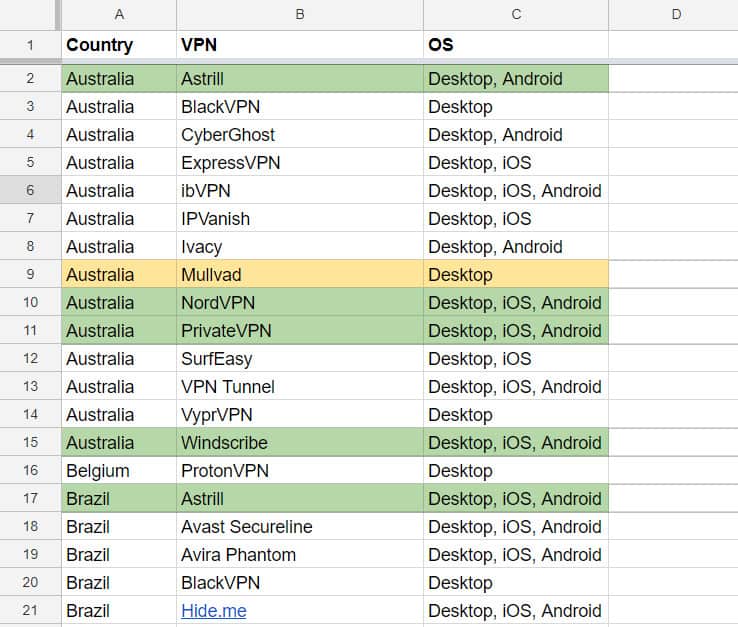Select column D header

(x=676, y=15)
